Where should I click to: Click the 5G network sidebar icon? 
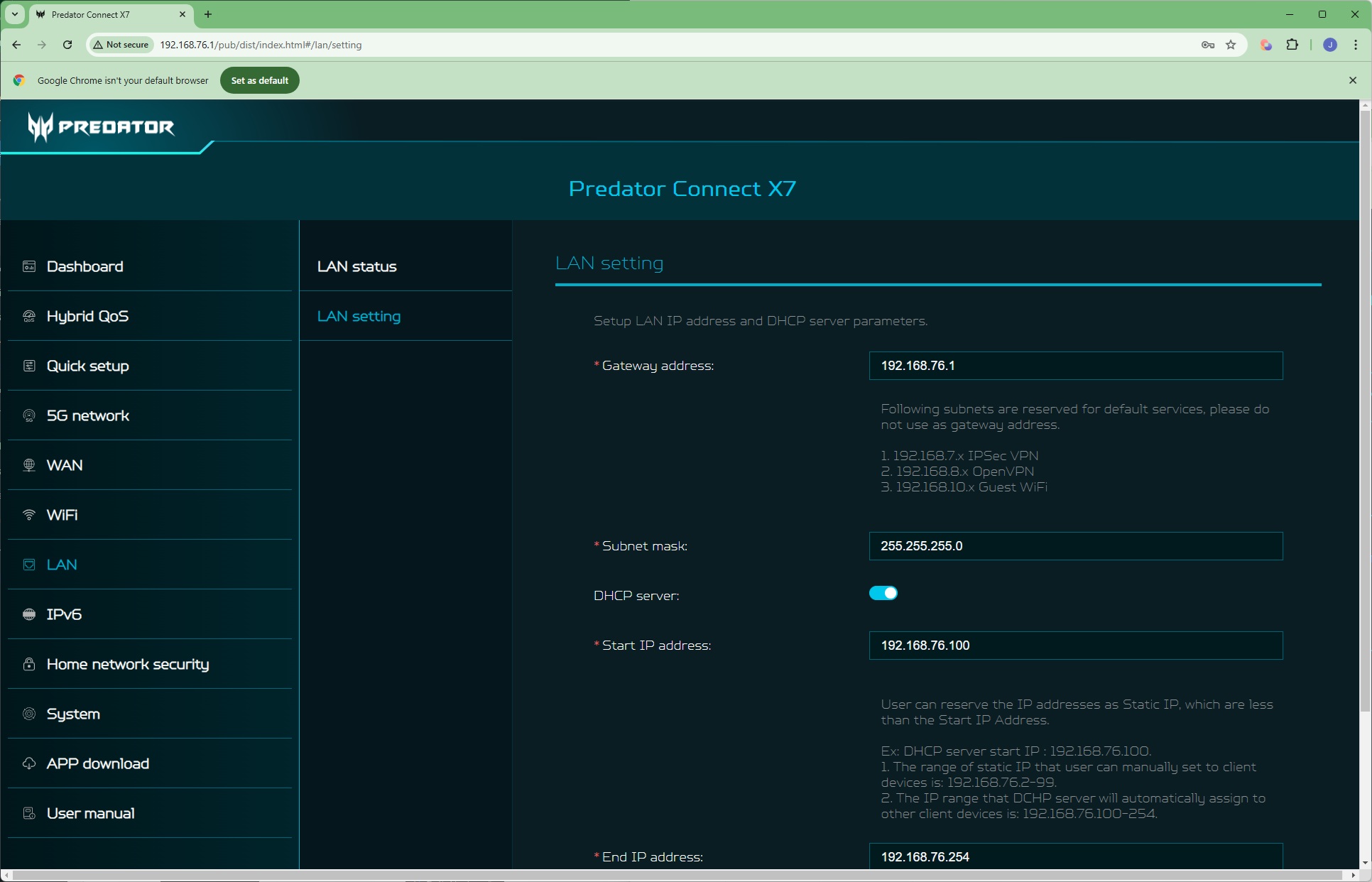coord(29,415)
